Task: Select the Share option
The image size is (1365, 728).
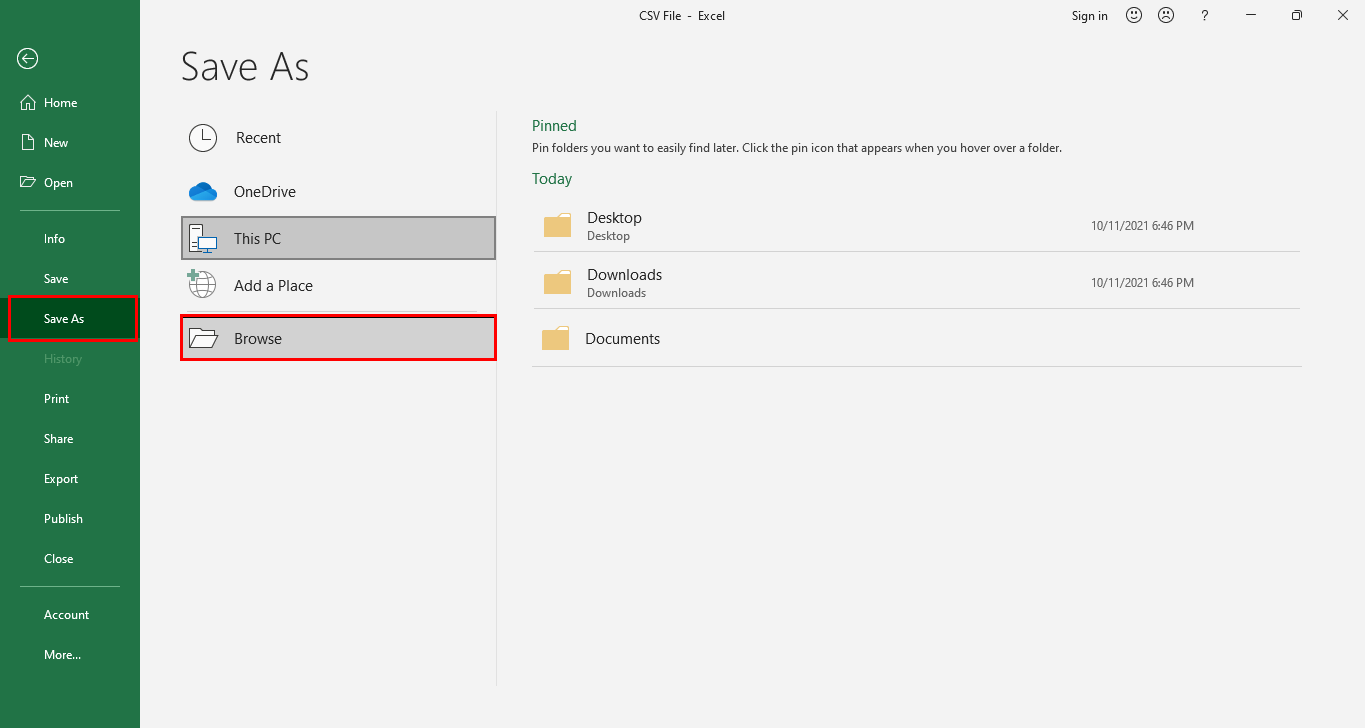Action: coord(58,438)
